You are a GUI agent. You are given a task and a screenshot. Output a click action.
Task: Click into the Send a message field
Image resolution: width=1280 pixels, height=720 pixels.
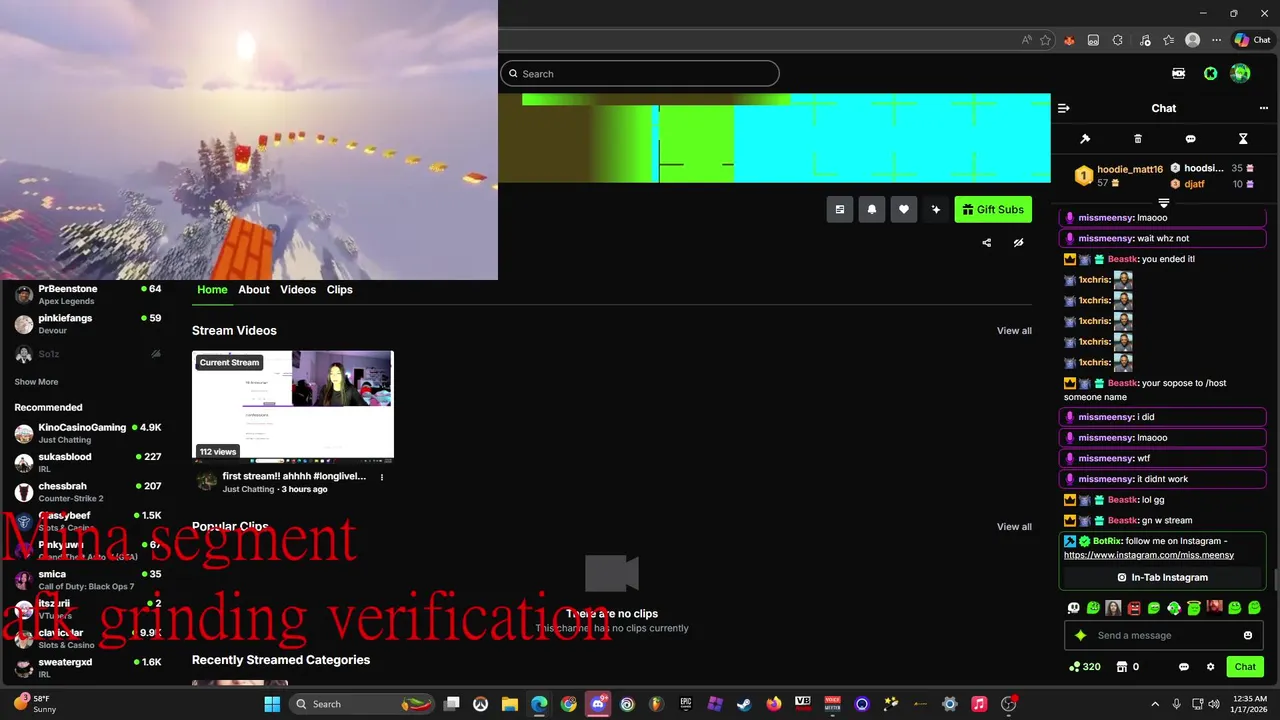point(1163,635)
